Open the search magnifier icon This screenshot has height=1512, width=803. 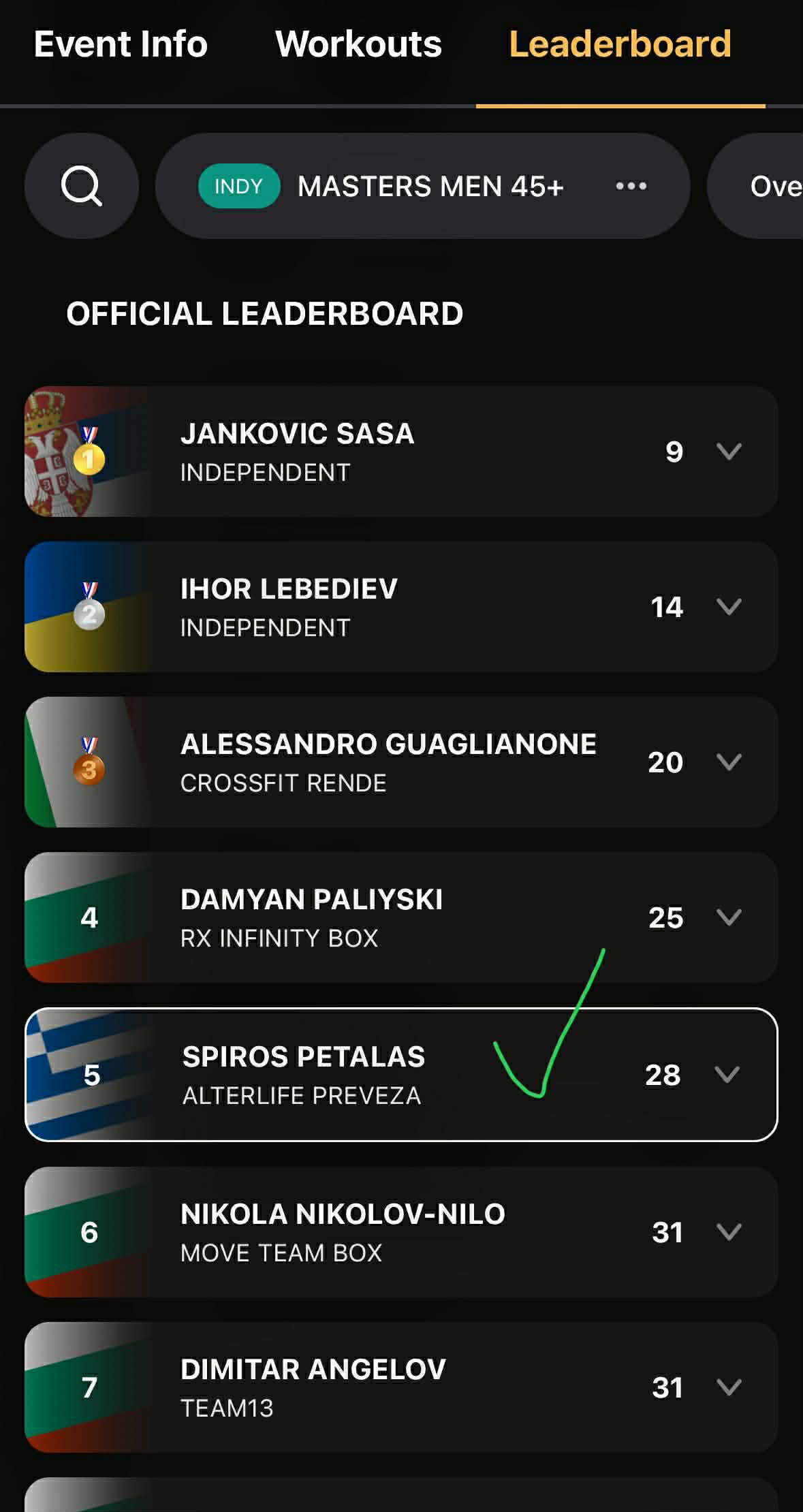[x=82, y=186]
